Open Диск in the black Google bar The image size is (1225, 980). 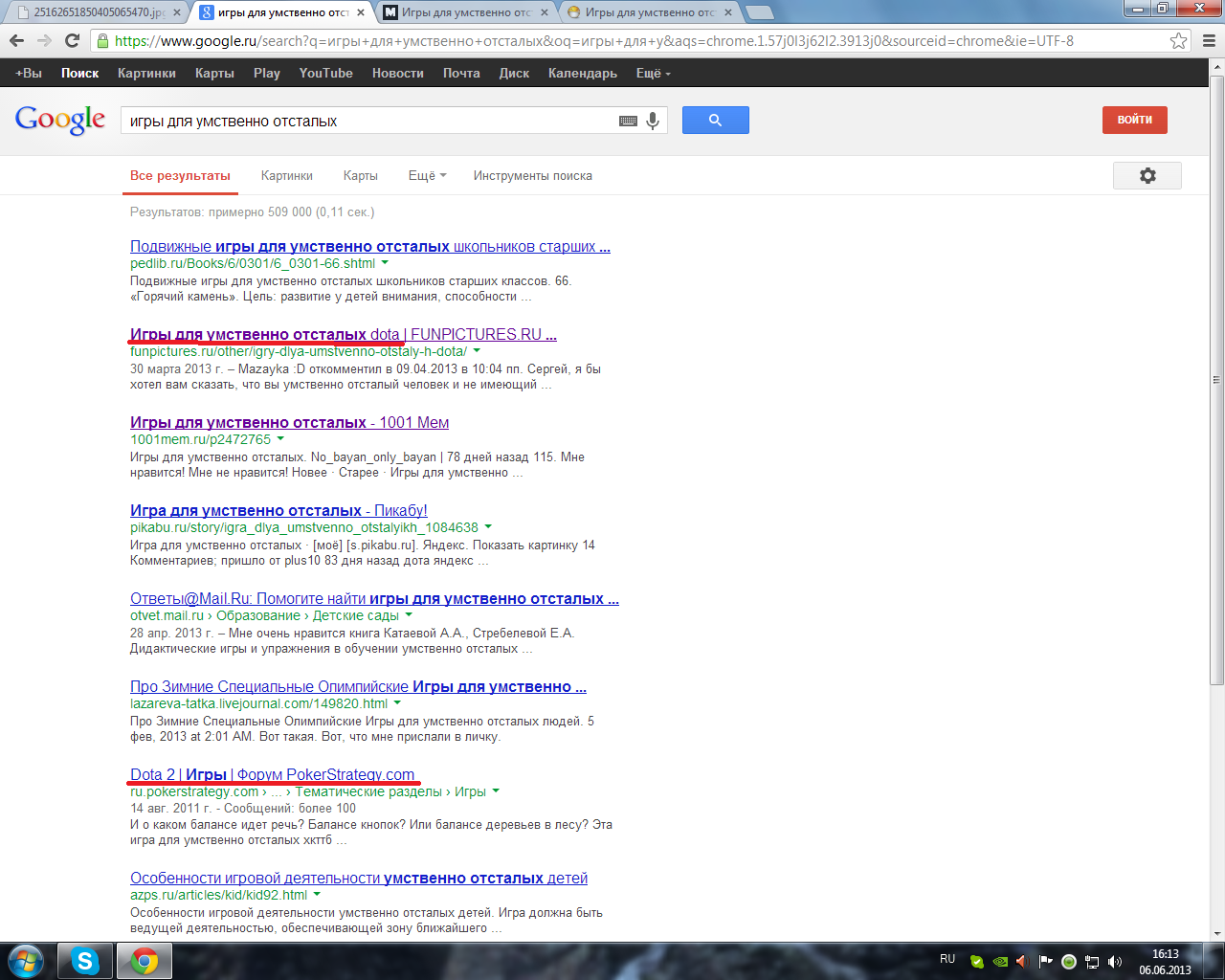[x=514, y=73]
